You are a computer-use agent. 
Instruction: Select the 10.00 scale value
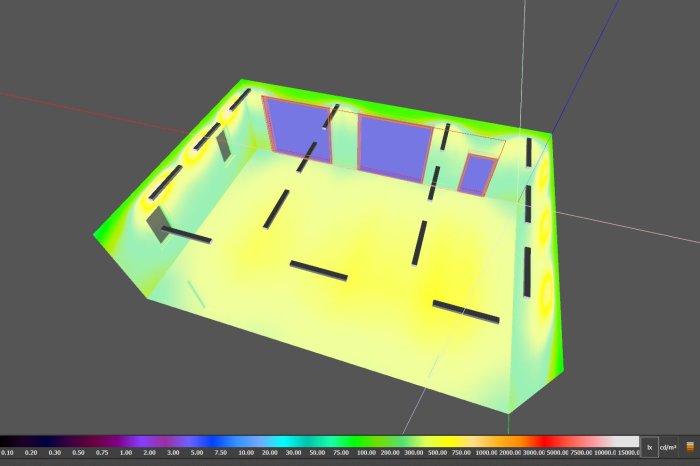click(246, 453)
